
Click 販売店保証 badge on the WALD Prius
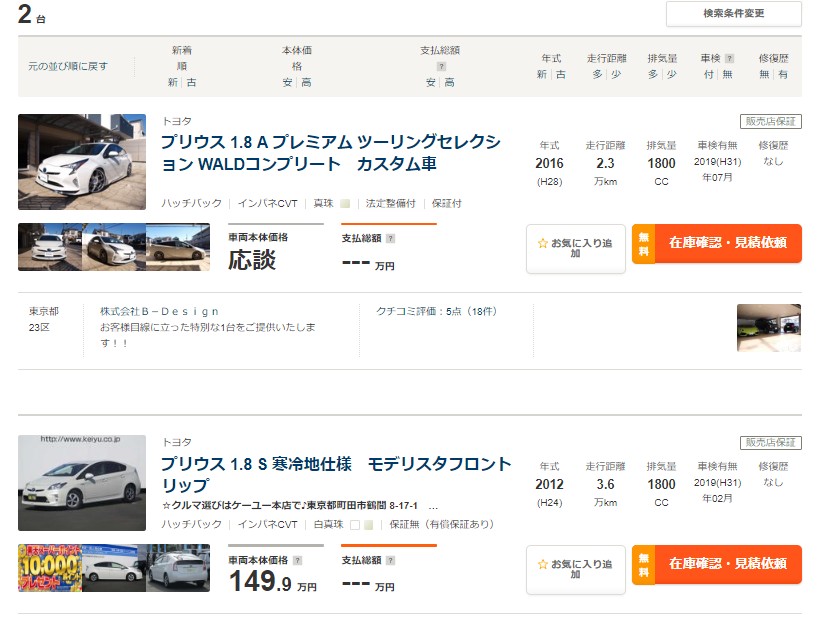tap(770, 122)
